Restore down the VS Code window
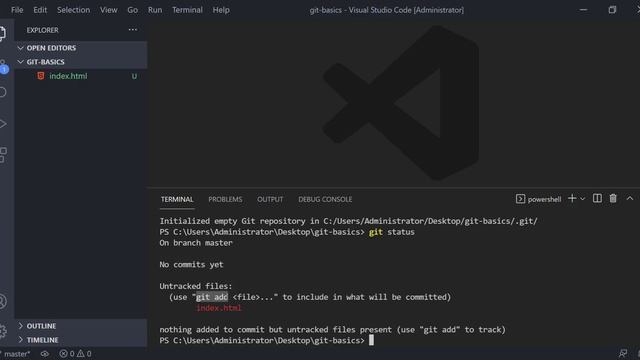Image resolution: width=640 pixels, height=360 pixels. tap(612, 10)
